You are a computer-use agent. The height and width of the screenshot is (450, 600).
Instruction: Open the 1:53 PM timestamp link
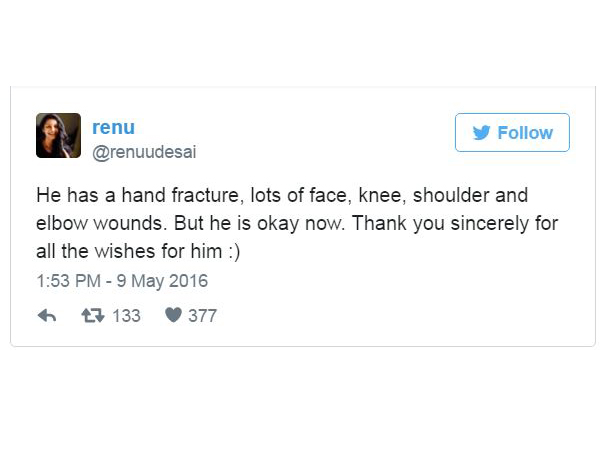(69, 281)
